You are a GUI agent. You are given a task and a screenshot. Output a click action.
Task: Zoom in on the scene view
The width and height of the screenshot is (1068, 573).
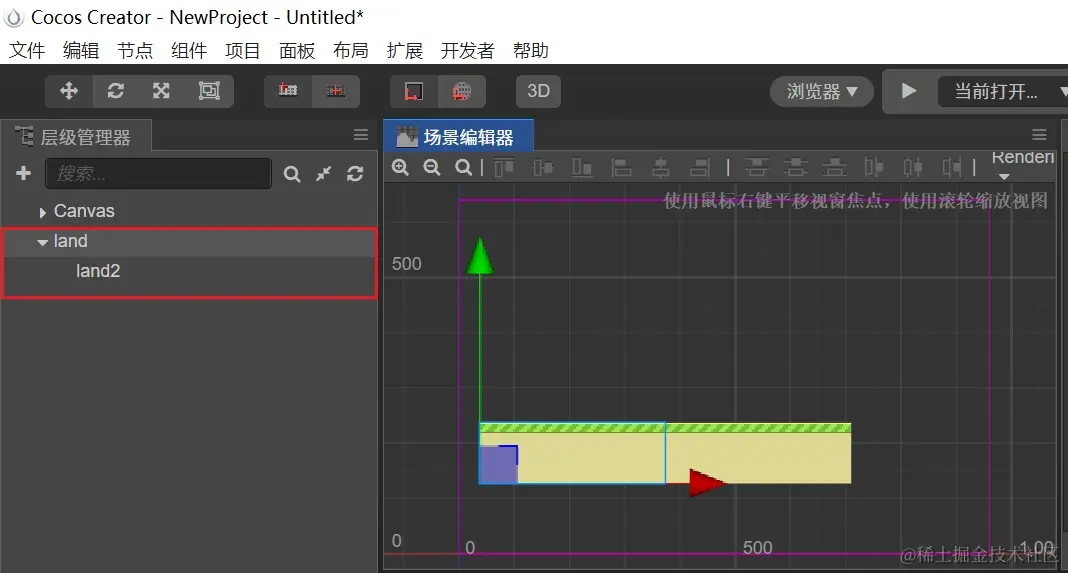point(400,167)
